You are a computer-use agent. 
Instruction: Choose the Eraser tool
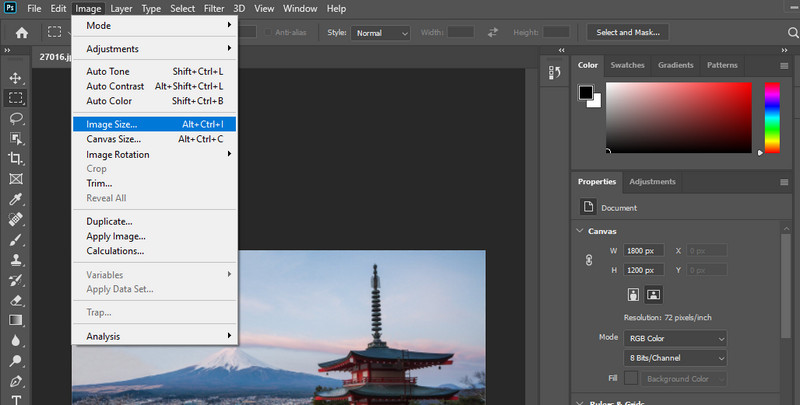16,300
